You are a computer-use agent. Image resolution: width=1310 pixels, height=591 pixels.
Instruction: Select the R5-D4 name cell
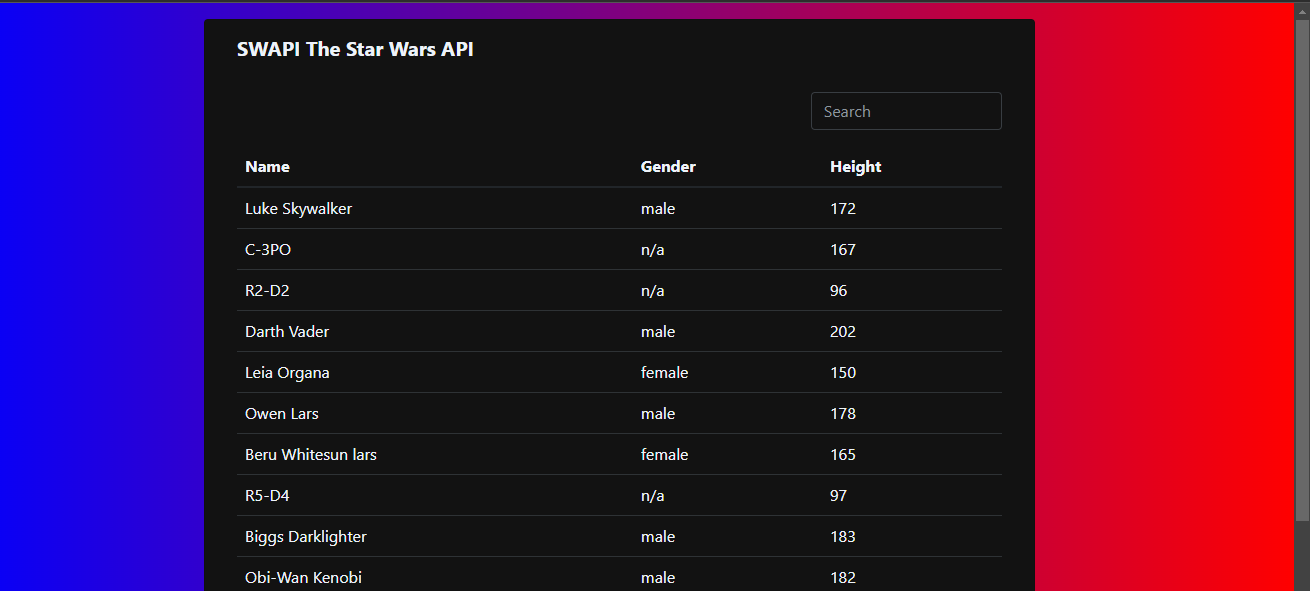267,496
